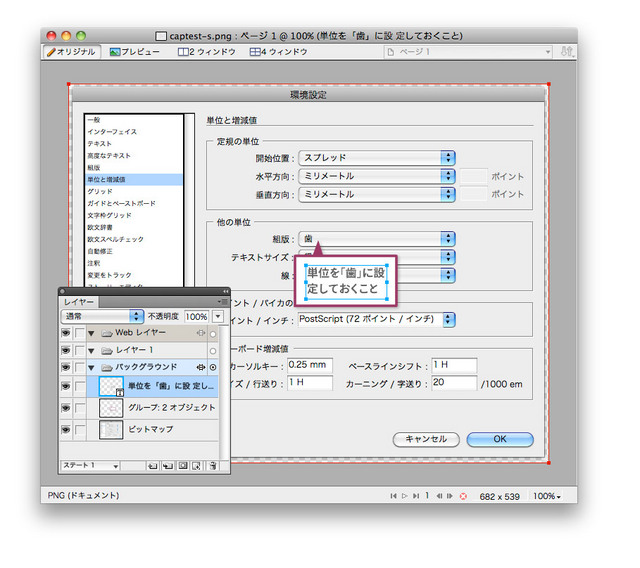Click the layers panel vertical scrollbar

click(x=224, y=393)
